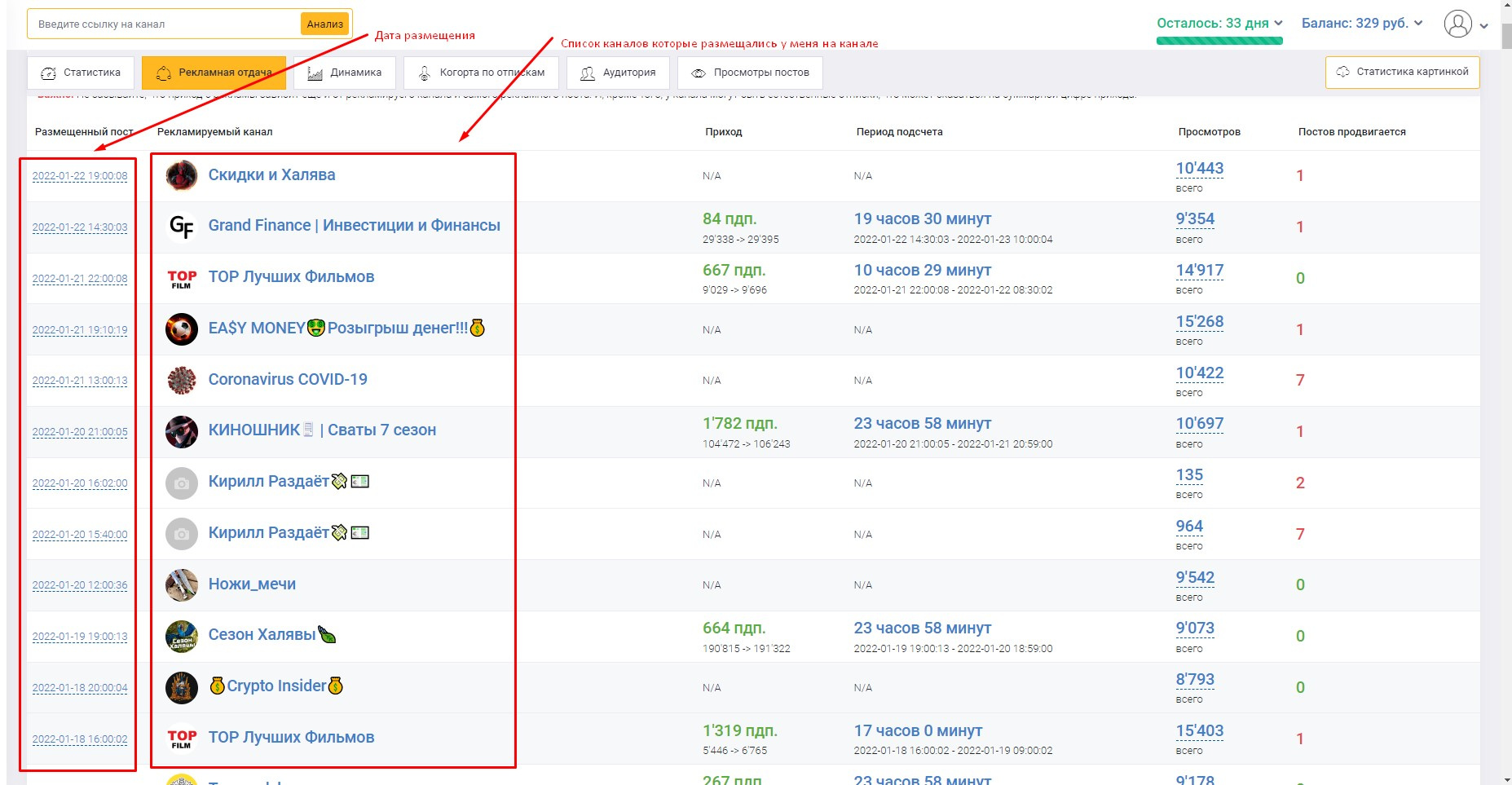Click the 19 часов 30 минут period
The image size is (1512, 785).
(923, 218)
